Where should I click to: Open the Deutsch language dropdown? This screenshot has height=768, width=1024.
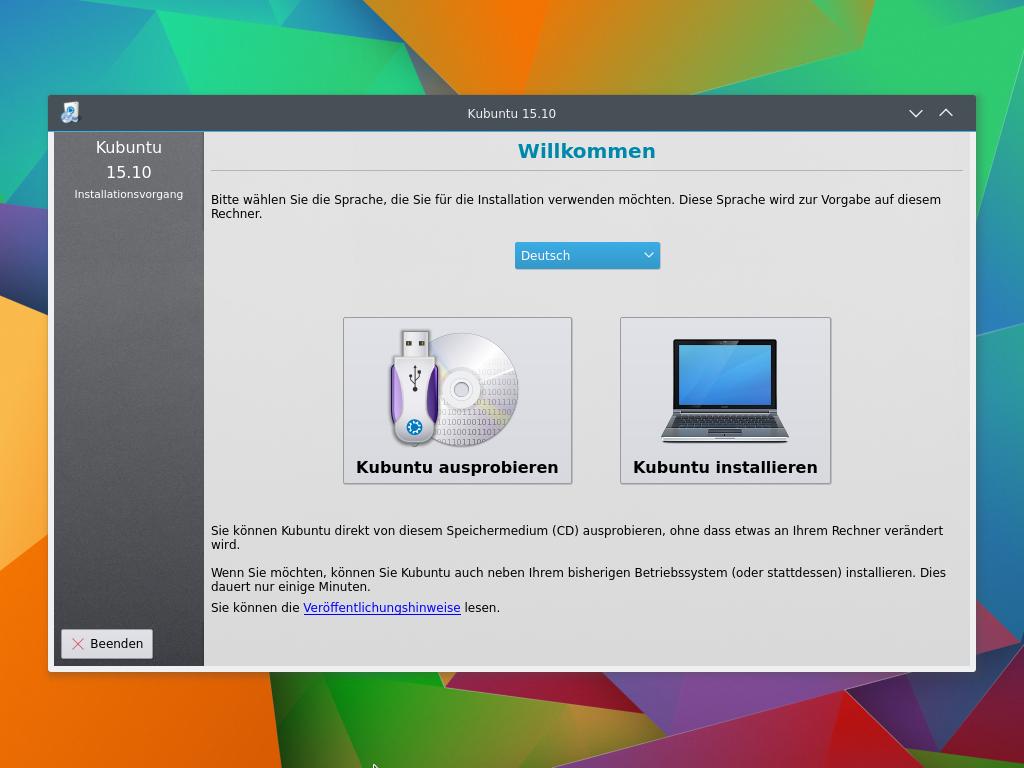(587, 255)
